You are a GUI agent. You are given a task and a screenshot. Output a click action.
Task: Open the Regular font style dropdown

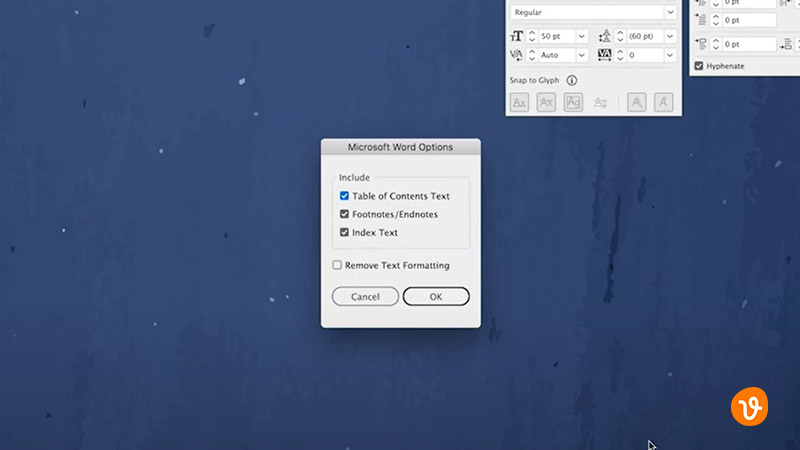(670, 12)
